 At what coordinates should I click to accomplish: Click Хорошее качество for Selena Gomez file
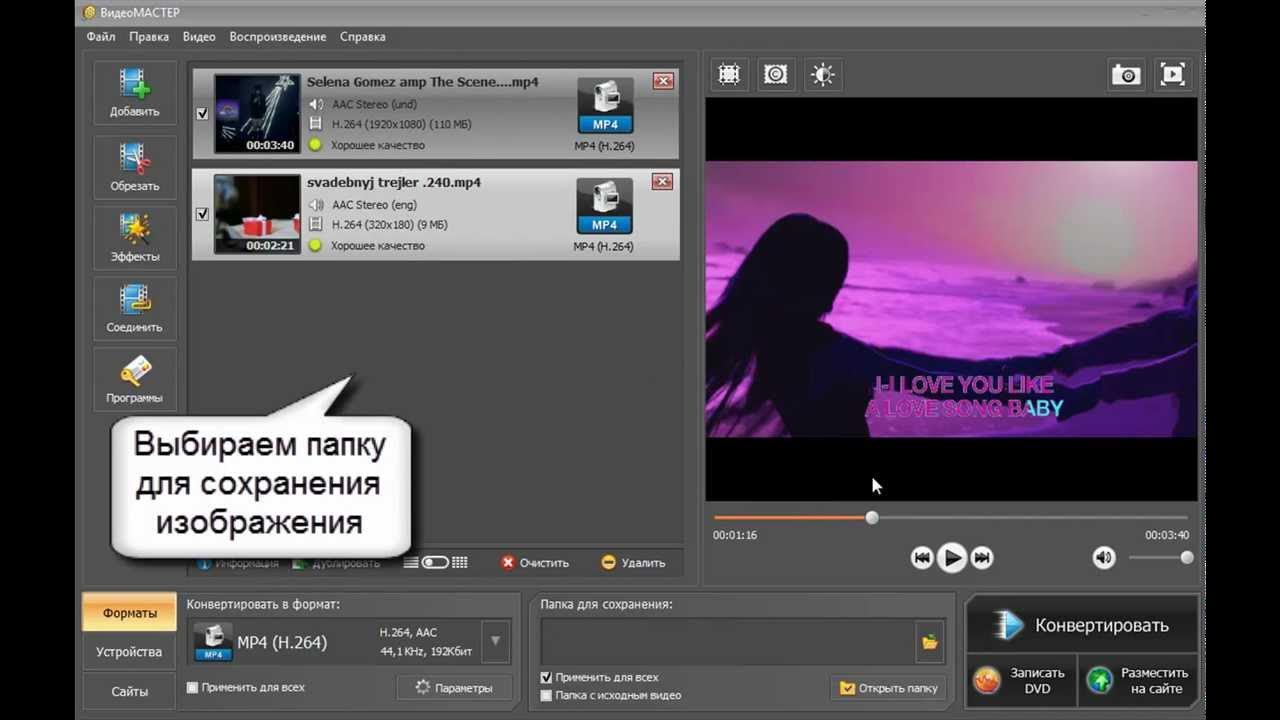pyautogui.click(x=378, y=145)
